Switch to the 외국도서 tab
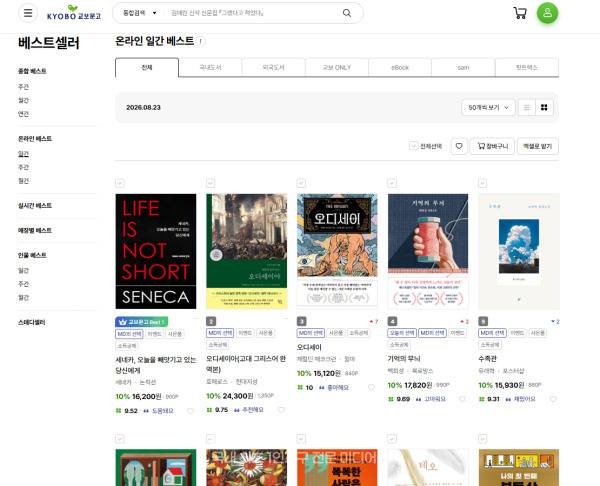Screen dimensions: 600x486 click(x=273, y=67)
